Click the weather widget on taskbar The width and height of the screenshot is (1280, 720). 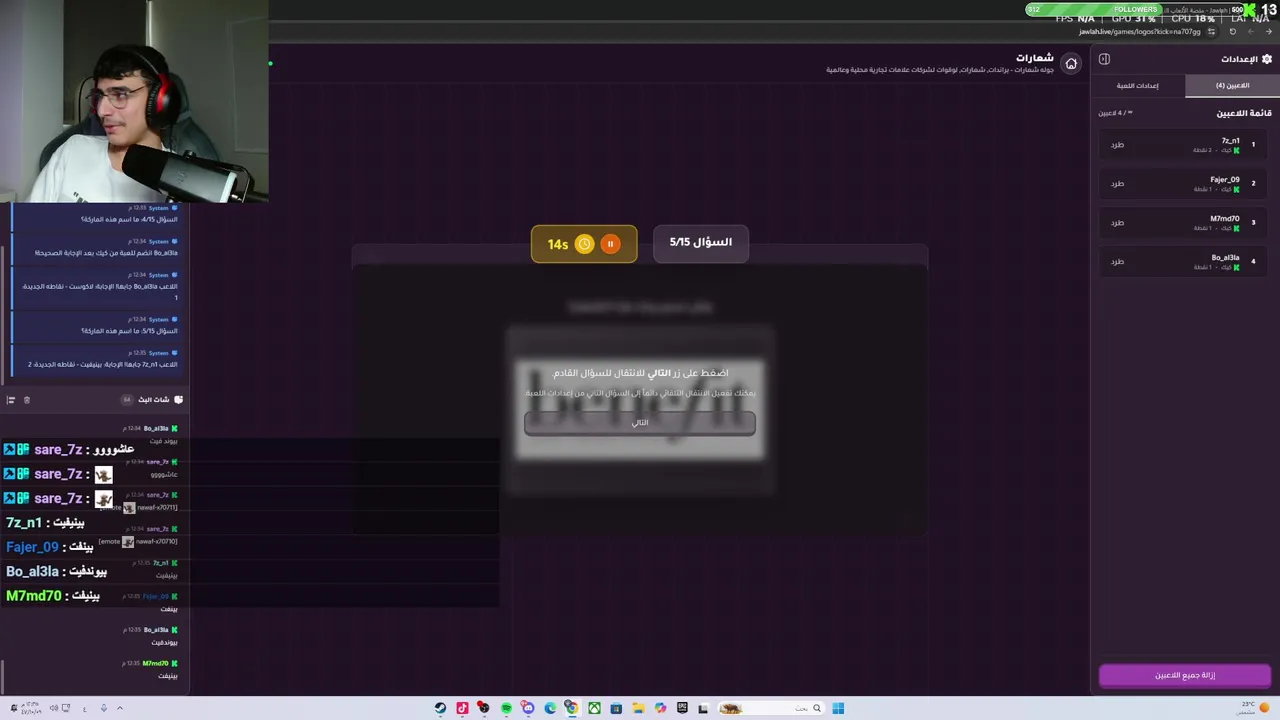[1253, 708]
